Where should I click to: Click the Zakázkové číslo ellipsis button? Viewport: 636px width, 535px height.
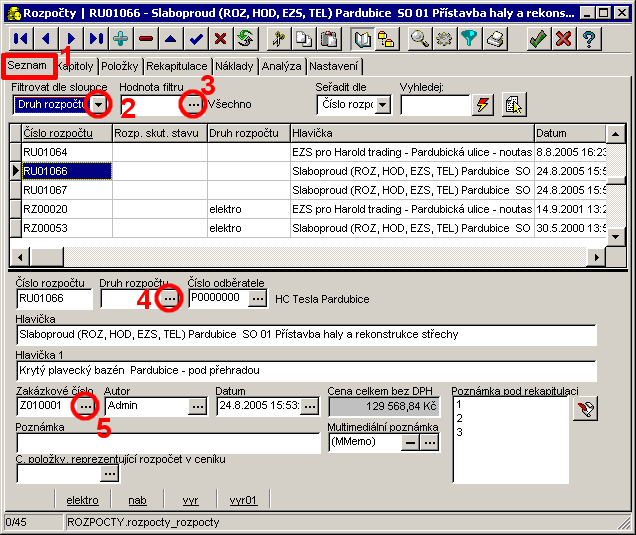(86, 406)
